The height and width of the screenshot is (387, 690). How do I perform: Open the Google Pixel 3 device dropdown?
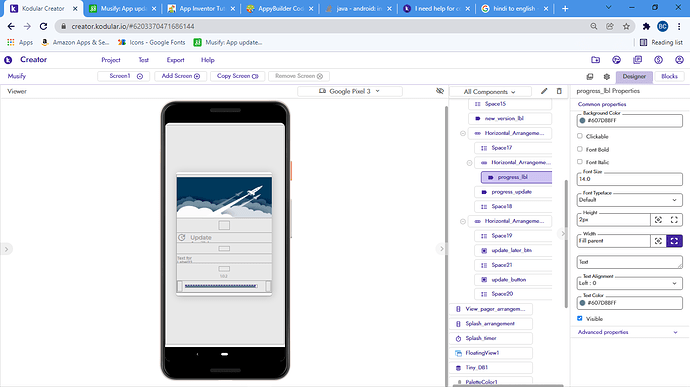[350, 91]
